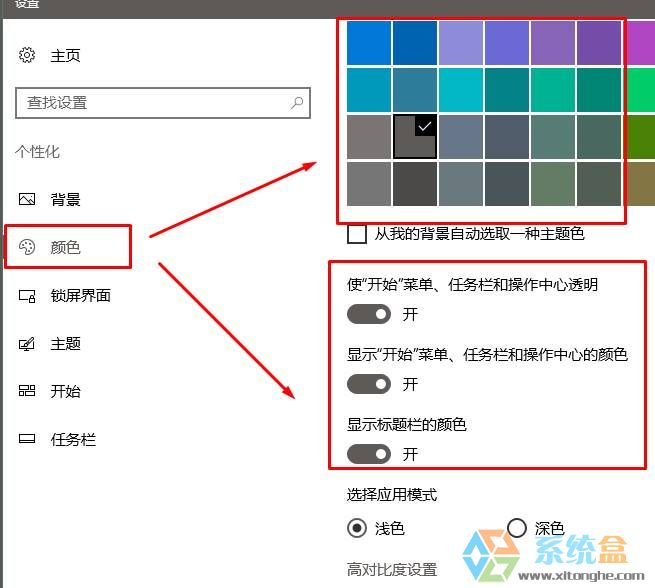The width and height of the screenshot is (655, 588).
Task: Click the magnifier icon in 查找设置 box
Action: pyautogui.click(x=297, y=103)
